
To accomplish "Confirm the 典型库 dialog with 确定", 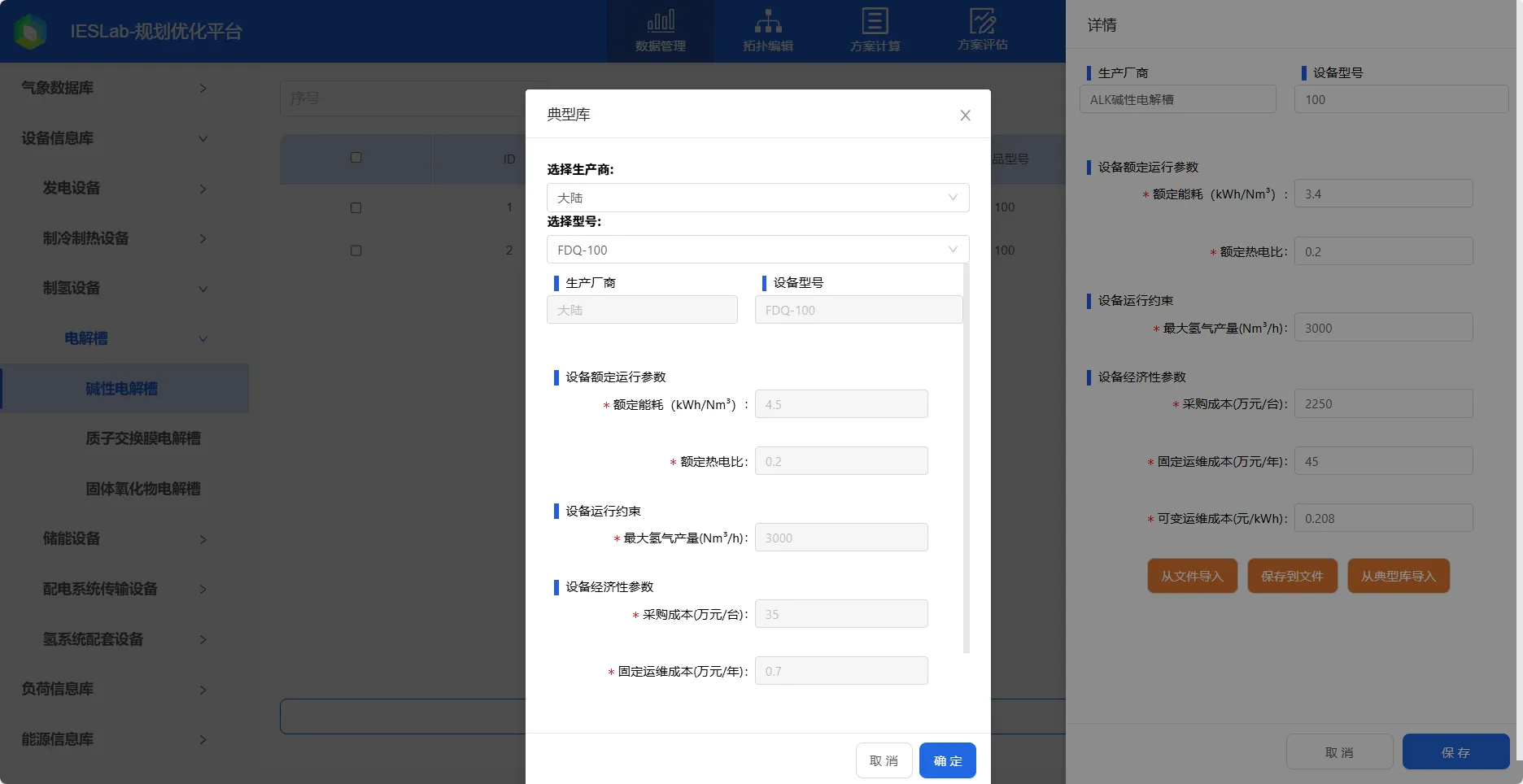I will point(947,760).
